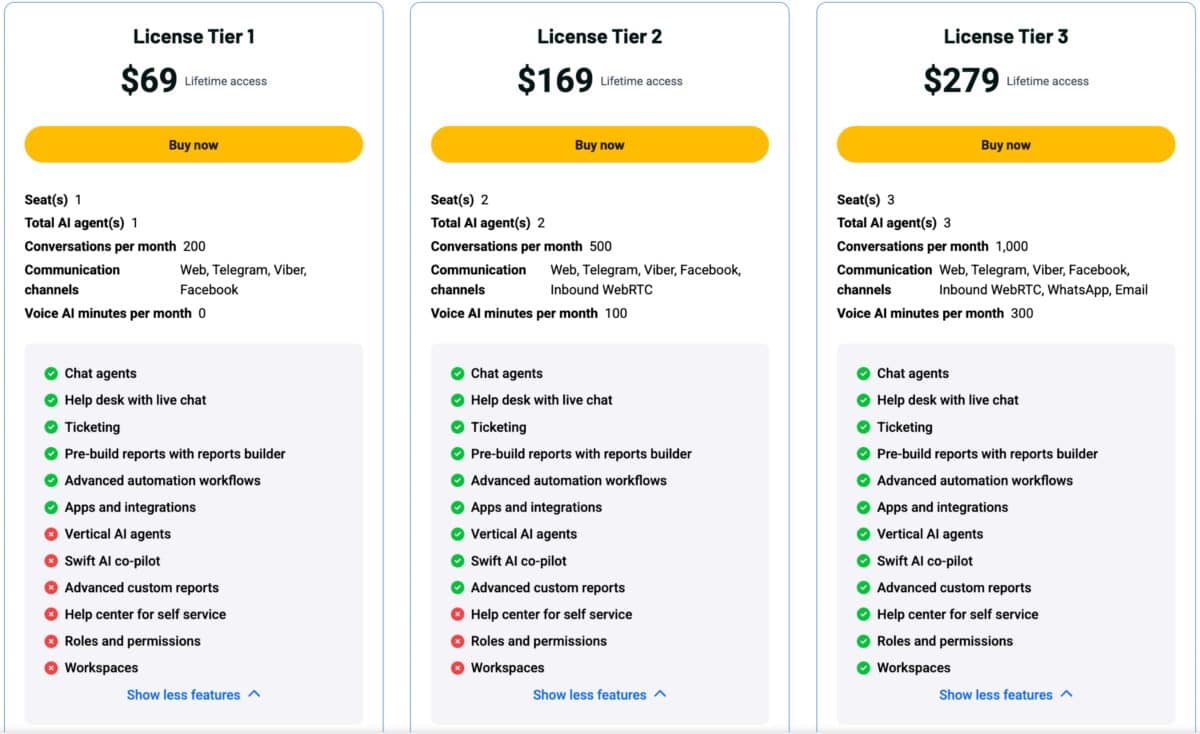
Task: Click red X beside Tier 1 Vertical AI agents
Action: [51, 534]
